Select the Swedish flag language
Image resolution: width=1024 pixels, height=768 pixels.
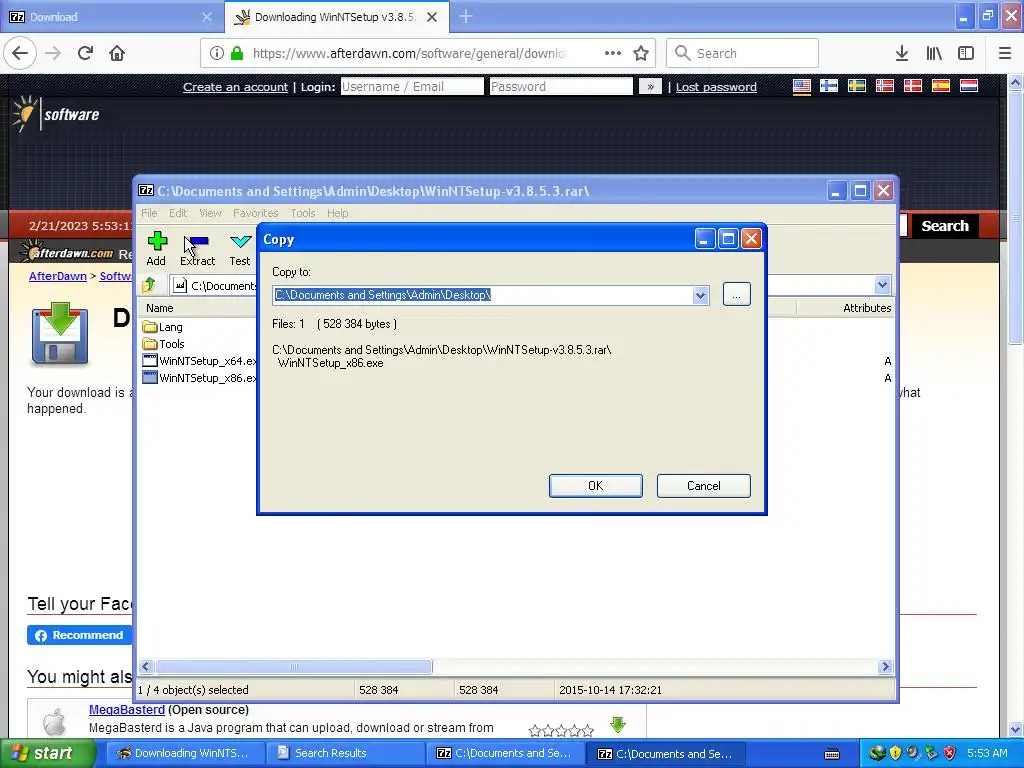click(857, 86)
